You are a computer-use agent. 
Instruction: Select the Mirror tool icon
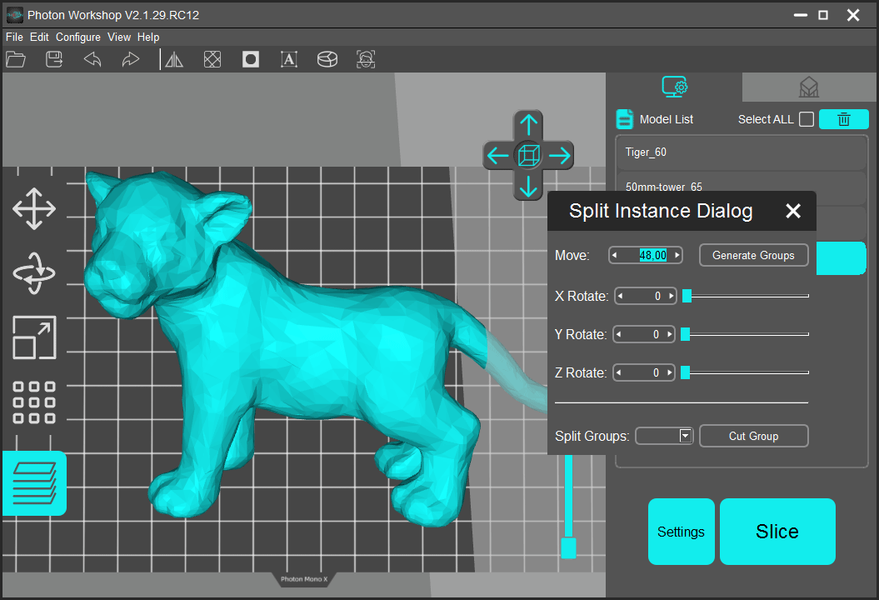[x=174, y=60]
